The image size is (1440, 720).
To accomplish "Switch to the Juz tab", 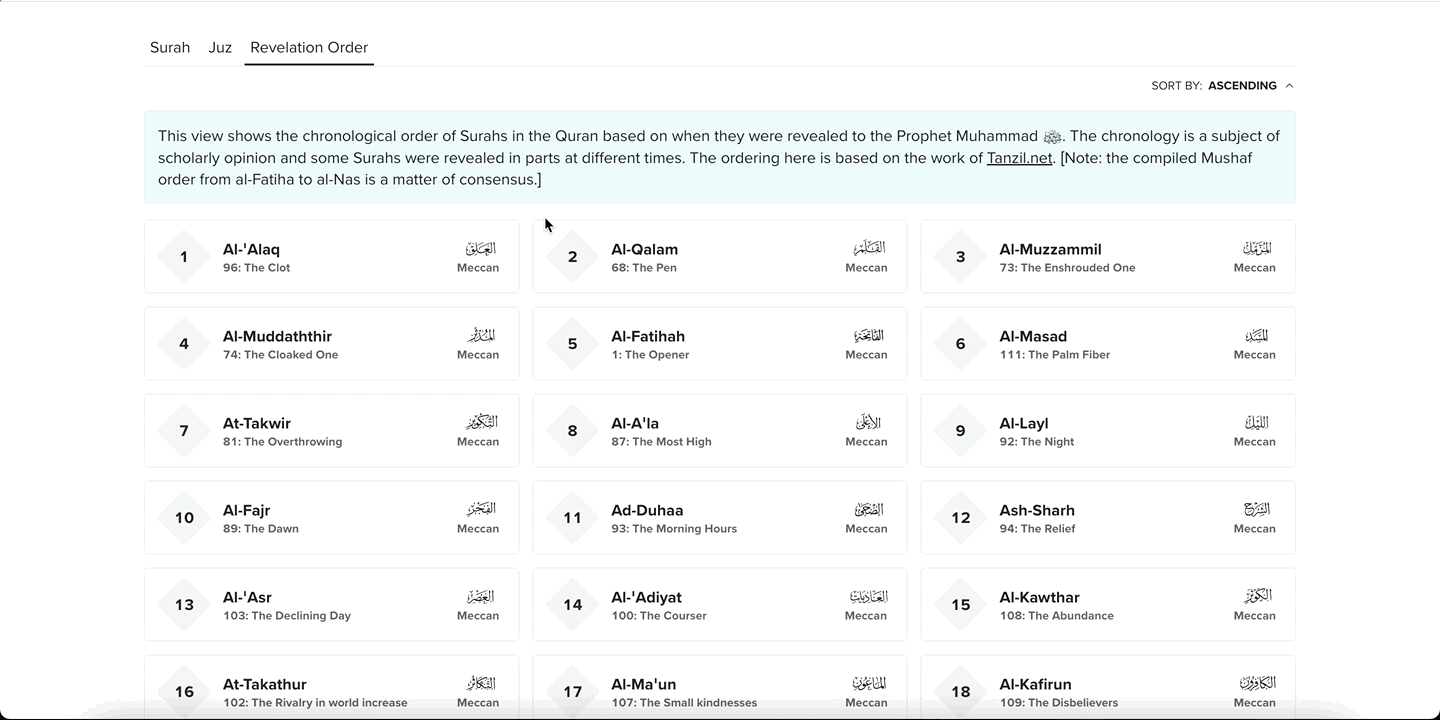I will click(219, 47).
